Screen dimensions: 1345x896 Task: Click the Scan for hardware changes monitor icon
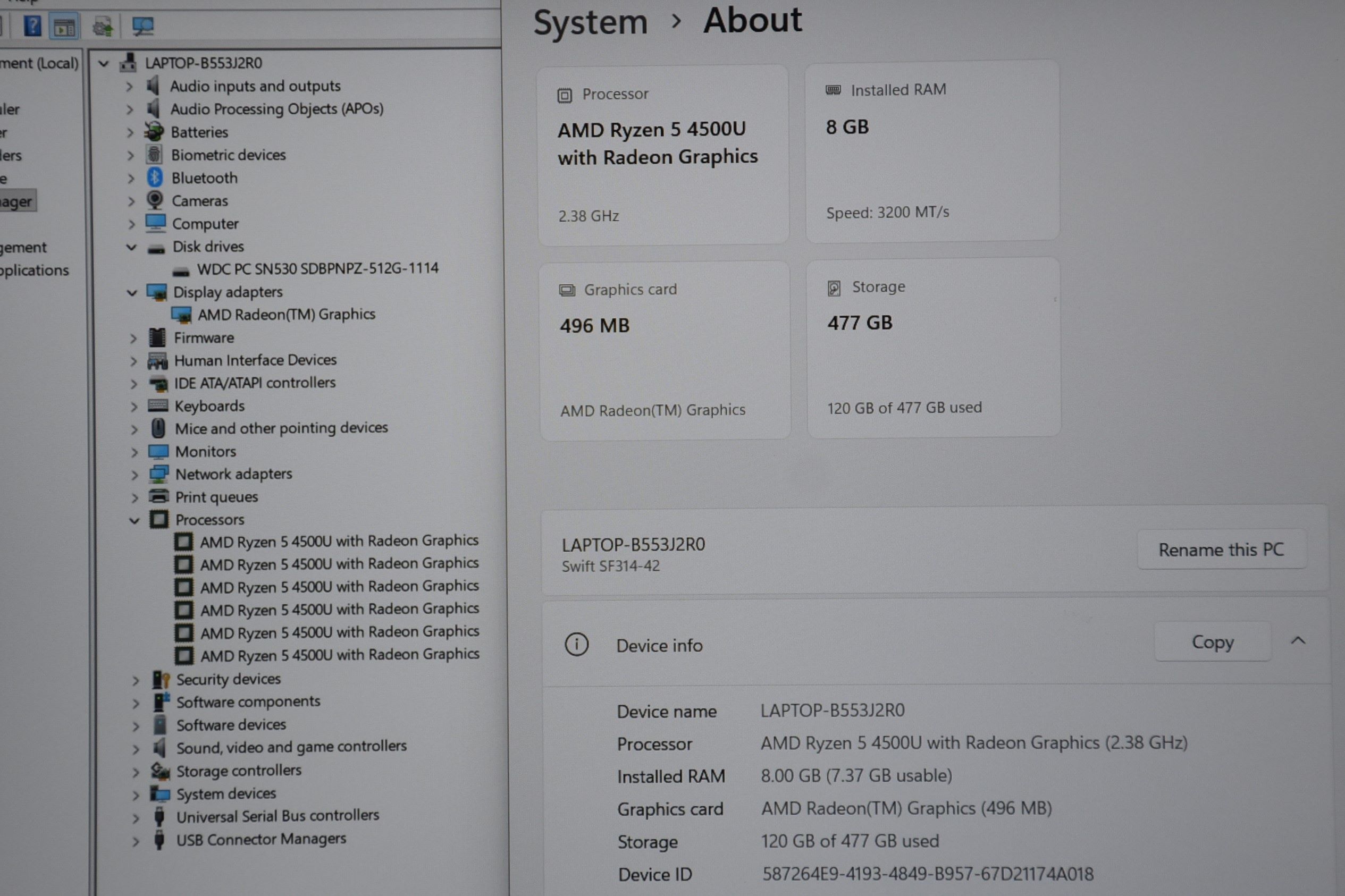[x=142, y=26]
